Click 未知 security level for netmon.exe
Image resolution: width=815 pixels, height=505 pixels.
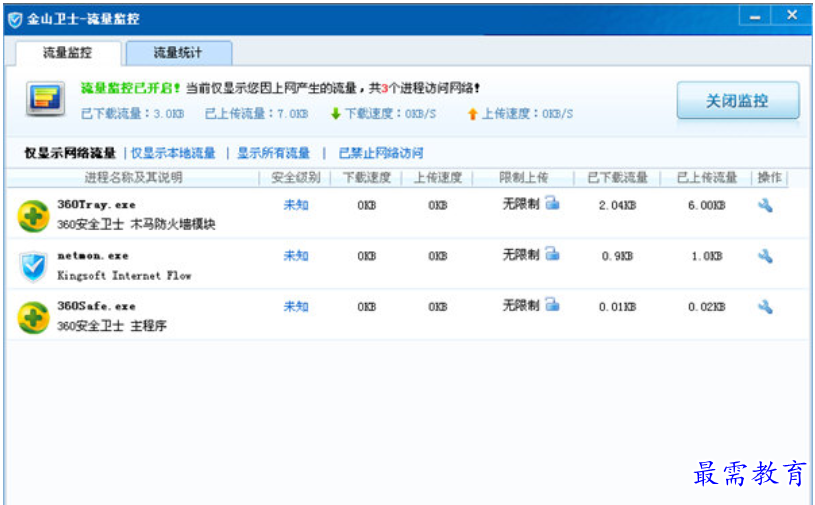(x=296, y=256)
